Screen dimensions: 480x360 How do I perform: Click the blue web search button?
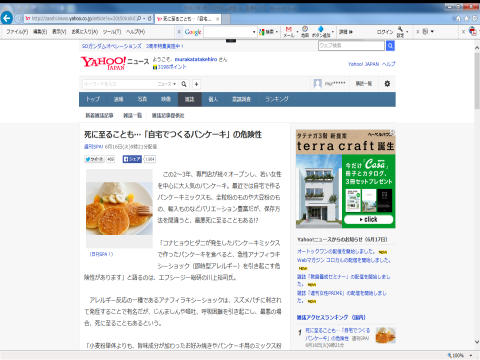point(390,45)
